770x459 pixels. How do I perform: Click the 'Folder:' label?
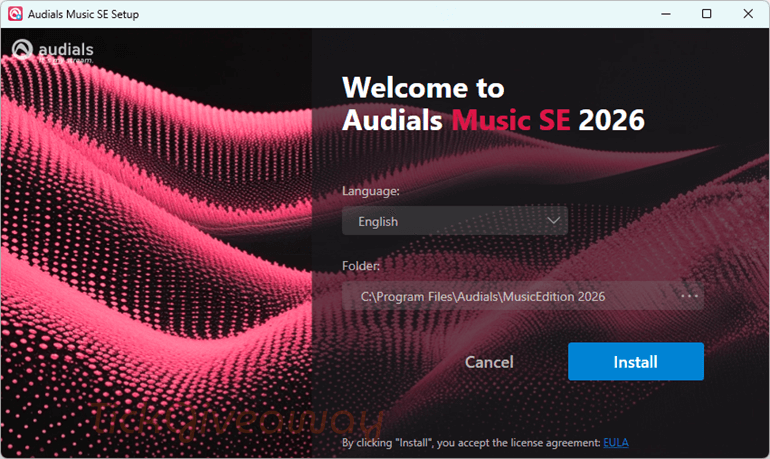point(361,266)
